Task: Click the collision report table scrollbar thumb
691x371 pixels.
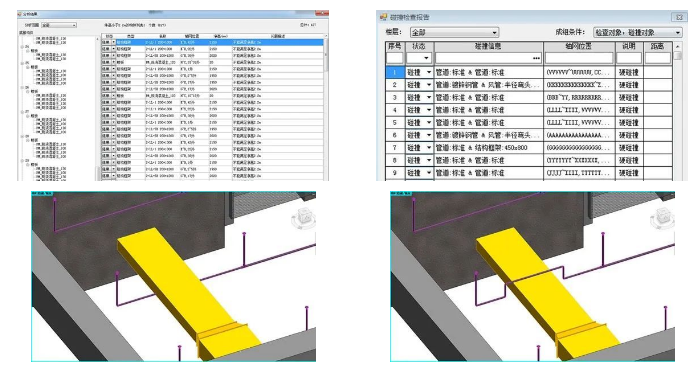Action: tap(677, 56)
